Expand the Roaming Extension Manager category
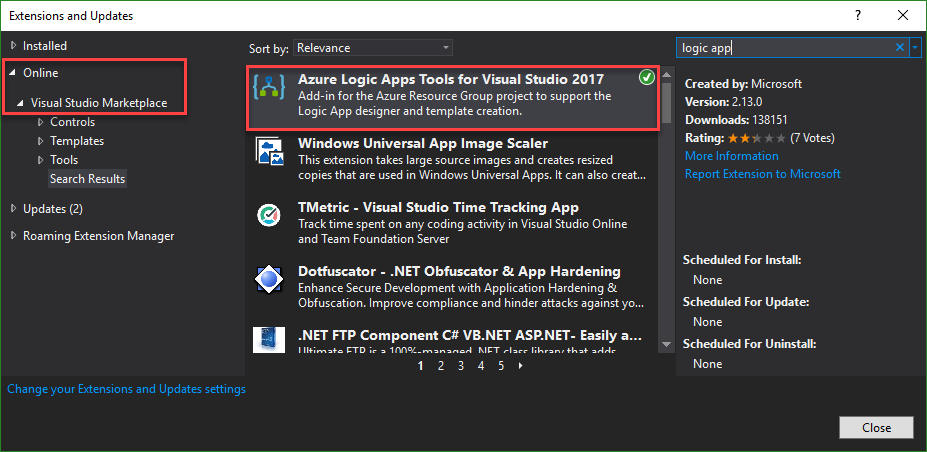 [14, 236]
